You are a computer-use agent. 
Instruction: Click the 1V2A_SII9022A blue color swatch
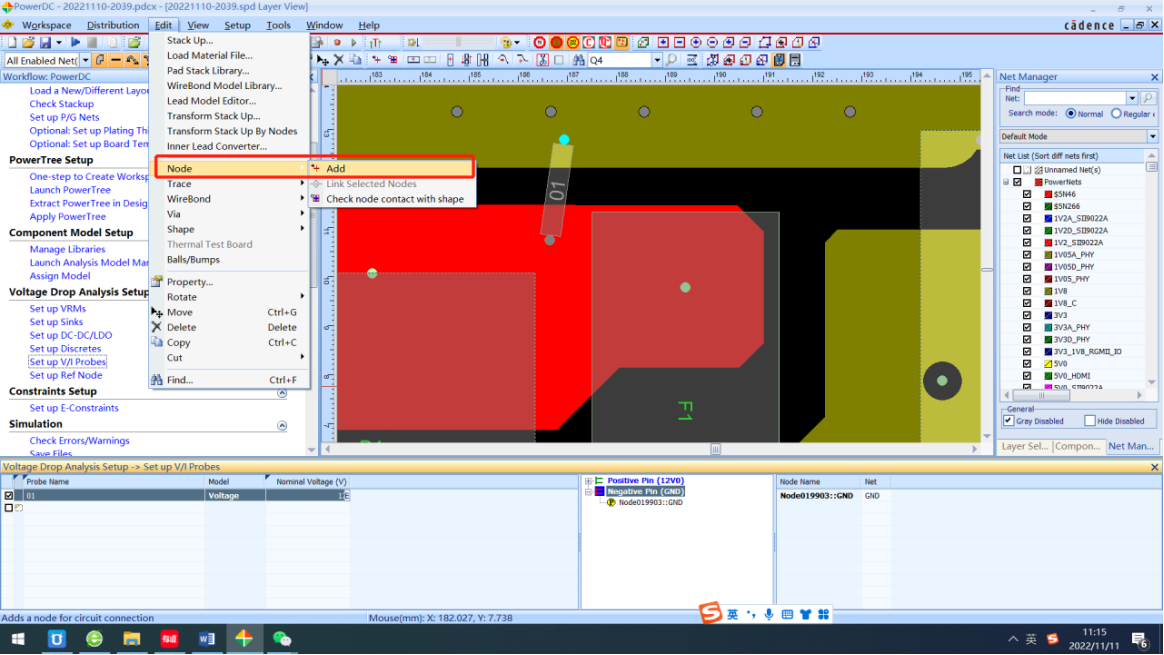pyautogui.click(x=1047, y=218)
